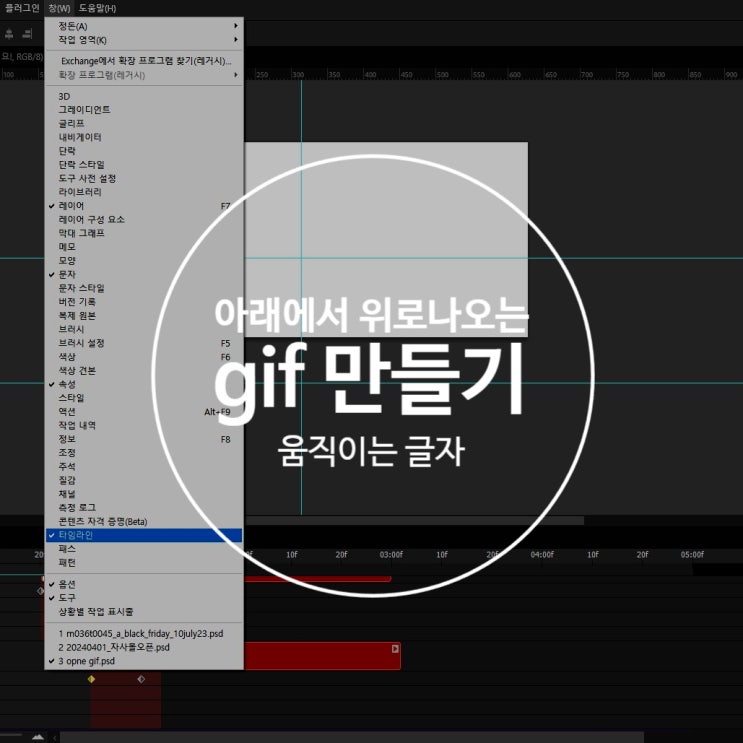The width and height of the screenshot is (743, 743).
Task: Show the 상황별 작업 표시줄
Action: click(x=144, y=612)
